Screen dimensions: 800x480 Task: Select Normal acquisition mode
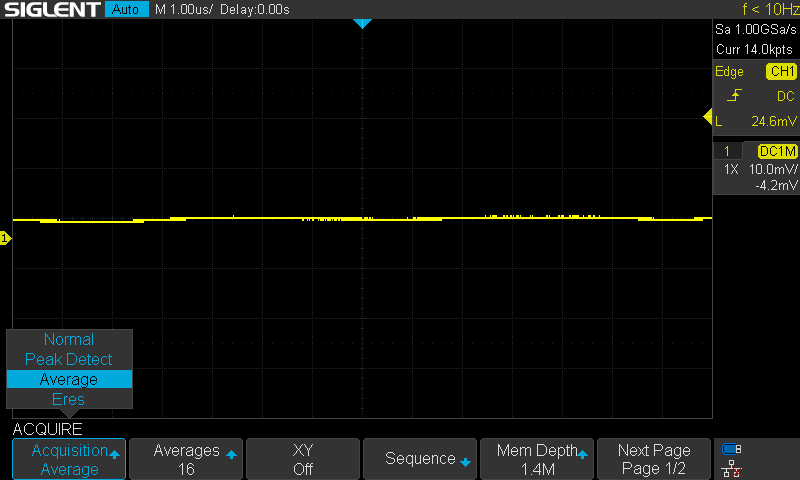pos(69,340)
